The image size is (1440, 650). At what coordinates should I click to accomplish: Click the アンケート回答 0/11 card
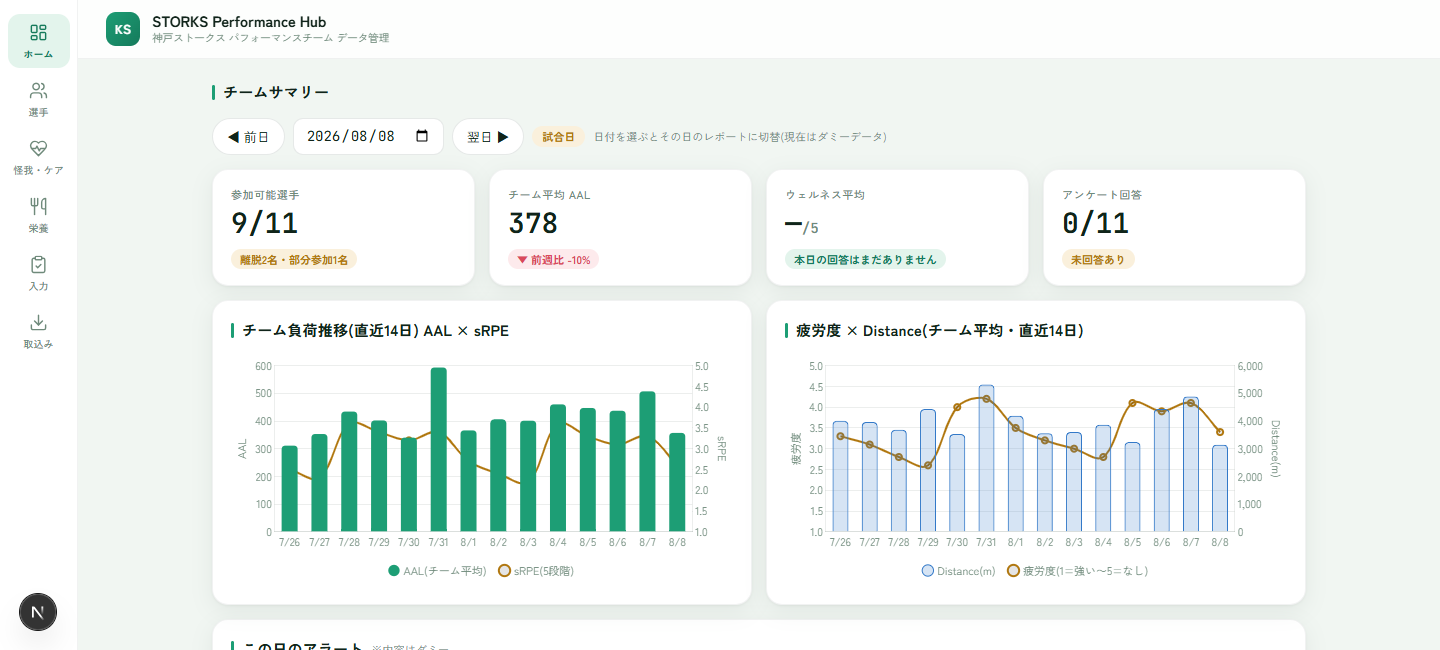coord(1174,228)
